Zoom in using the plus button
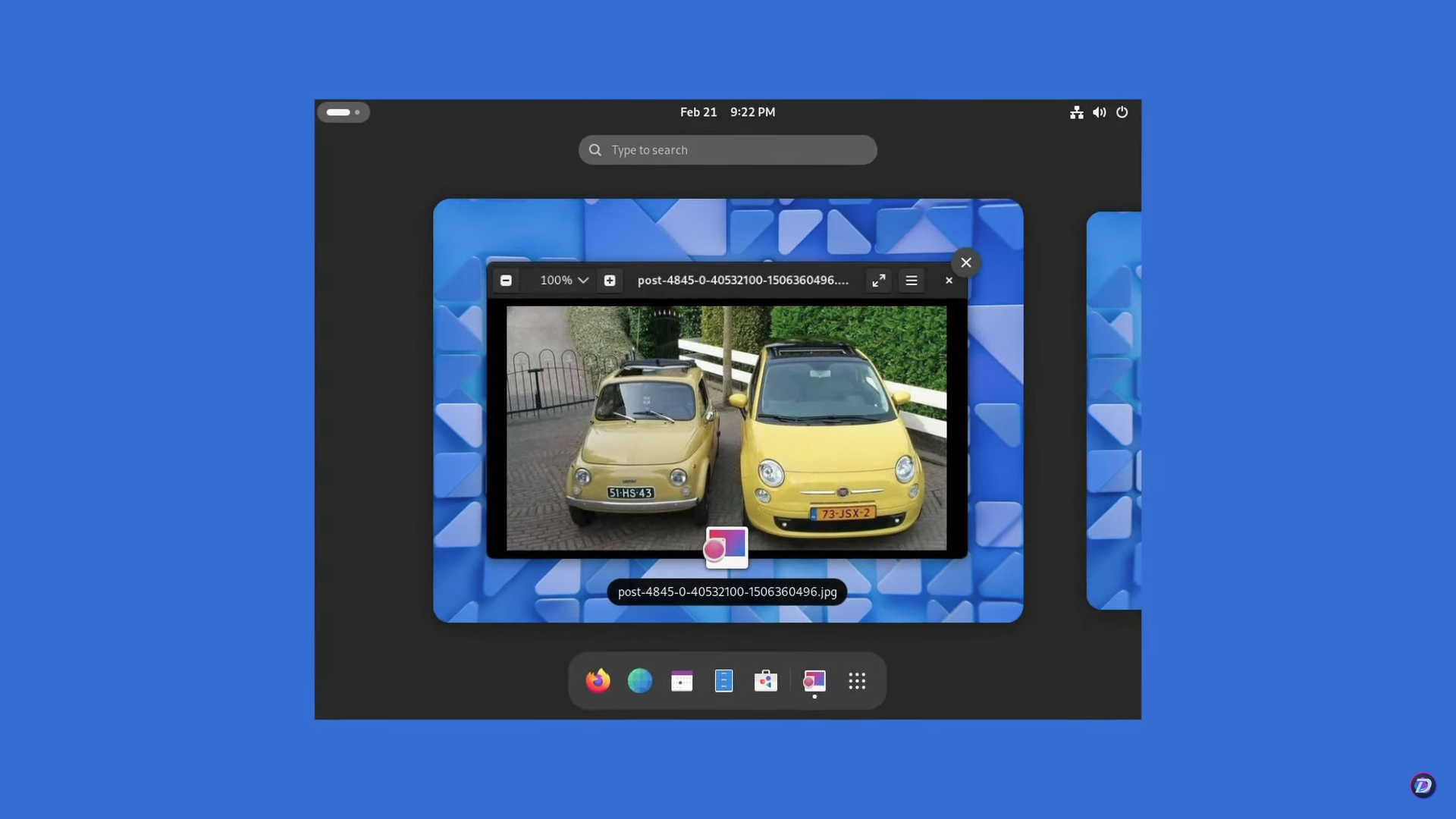 click(x=610, y=280)
